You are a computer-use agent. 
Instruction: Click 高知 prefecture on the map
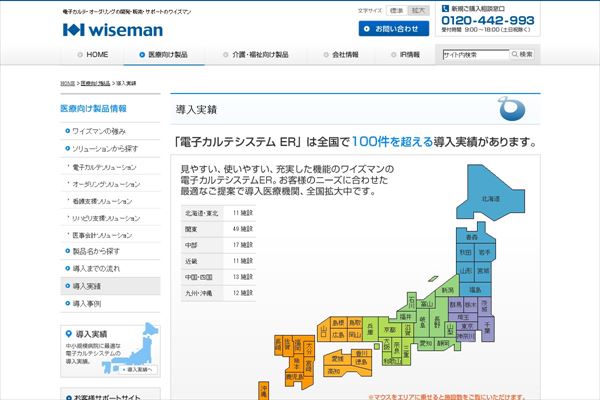pyautogui.click(x=333, y=371)
